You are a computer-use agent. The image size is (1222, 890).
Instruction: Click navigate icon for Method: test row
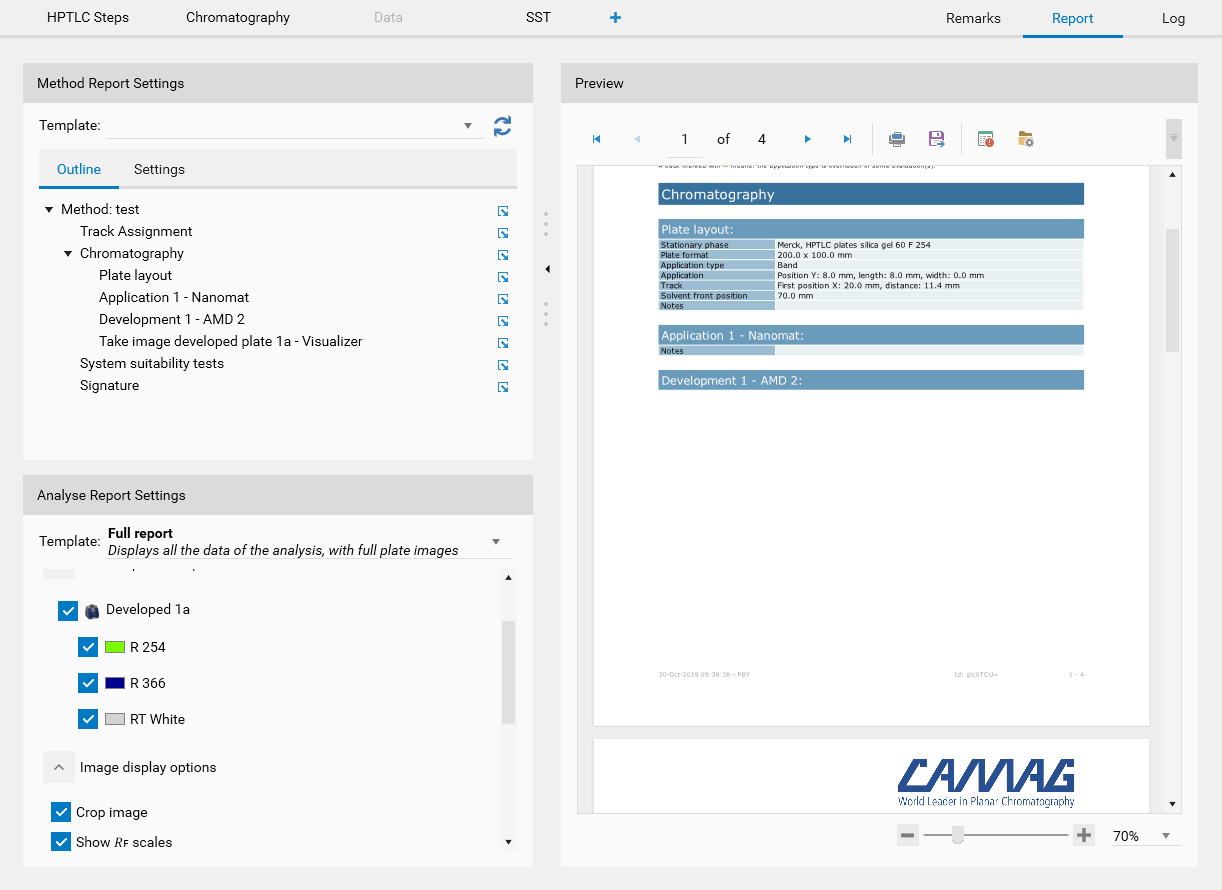pos(503,210)
